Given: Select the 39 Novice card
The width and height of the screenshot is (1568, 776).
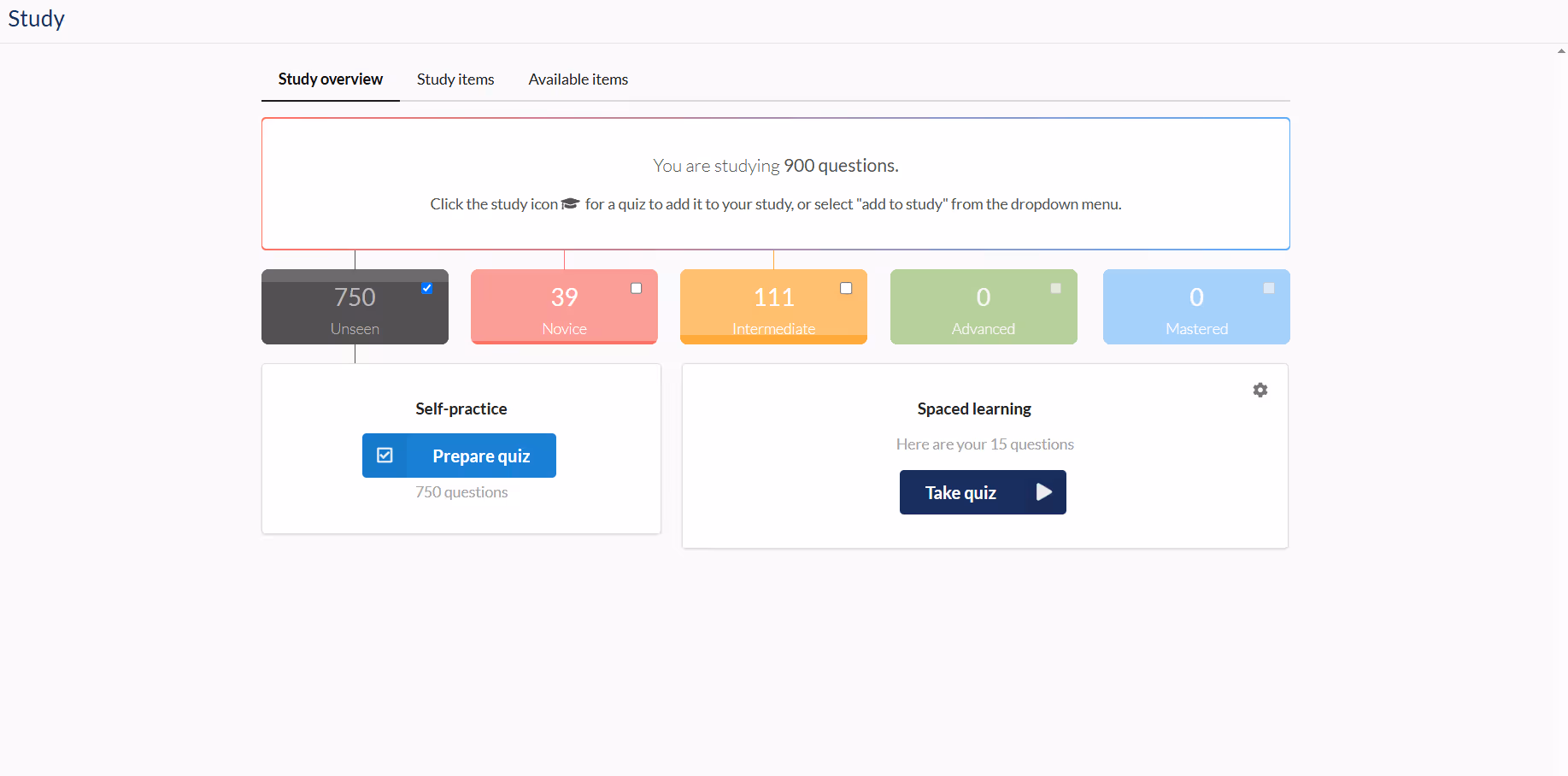Looking at the screenshot, I should click(x=564, y=307).
